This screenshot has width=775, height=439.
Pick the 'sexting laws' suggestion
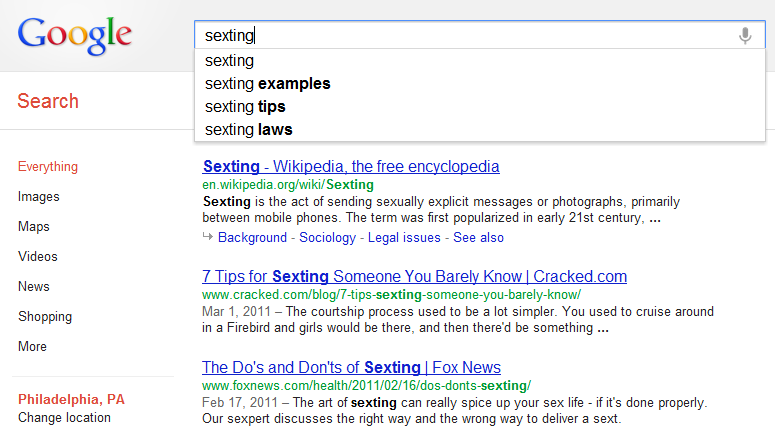click(x=248, y=130)
